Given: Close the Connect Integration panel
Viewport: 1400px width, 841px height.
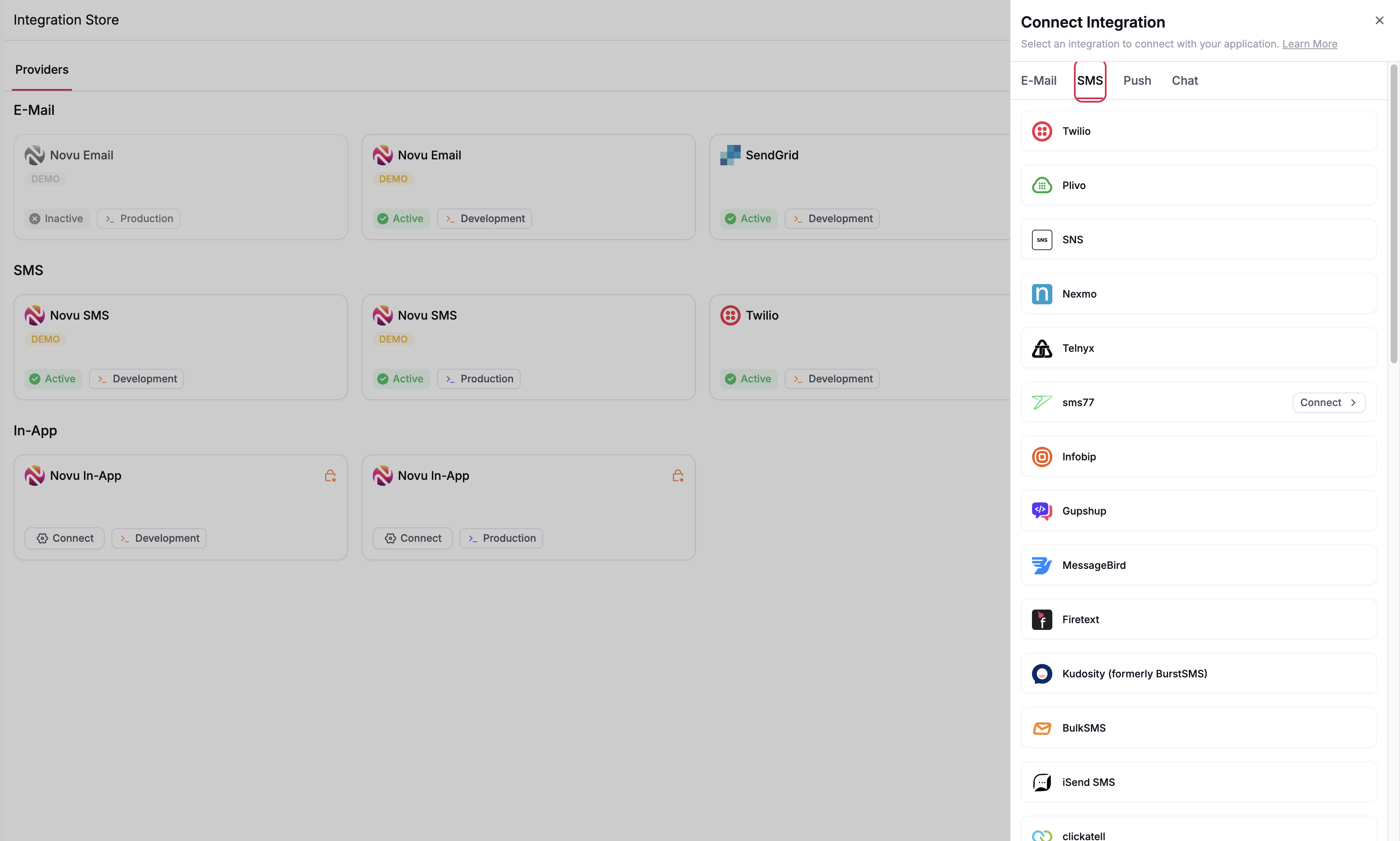Looking at the screenshot, I should coord(1380,20).
